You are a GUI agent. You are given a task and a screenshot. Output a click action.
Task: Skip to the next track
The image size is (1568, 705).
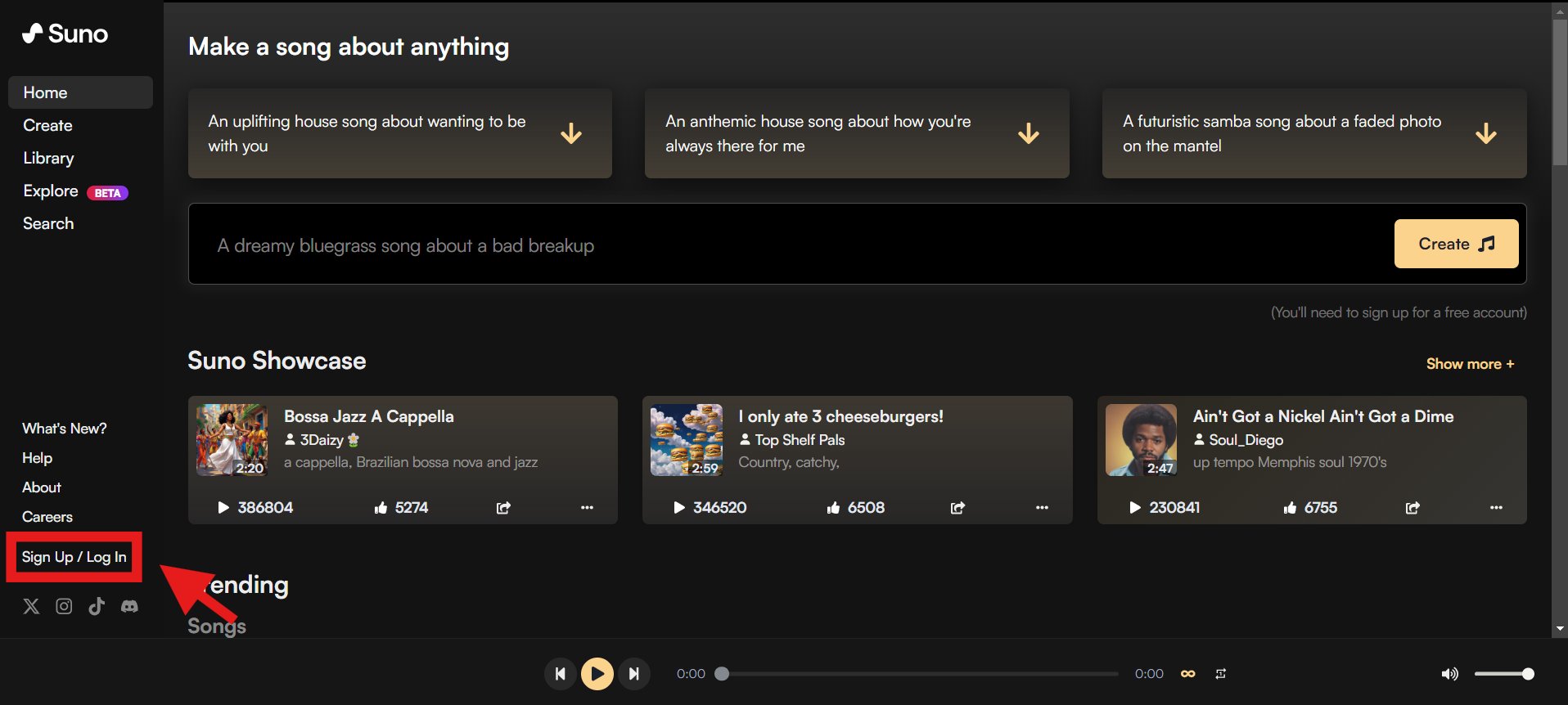pyautogui.click(x=633, y=674)
